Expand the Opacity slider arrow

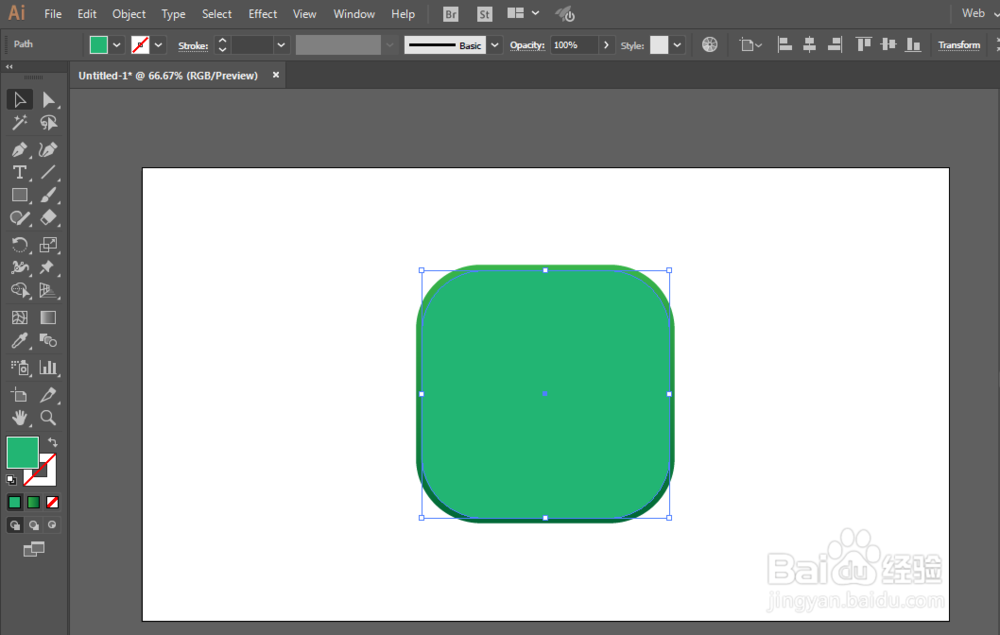[606, 45]
